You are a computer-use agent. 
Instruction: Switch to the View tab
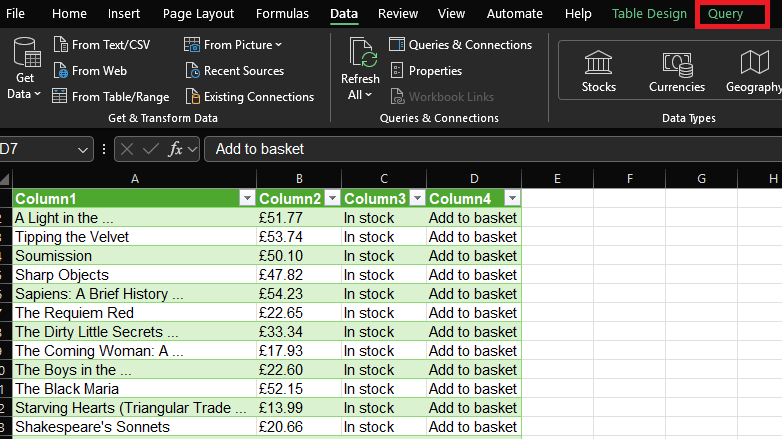click(451, 13)
